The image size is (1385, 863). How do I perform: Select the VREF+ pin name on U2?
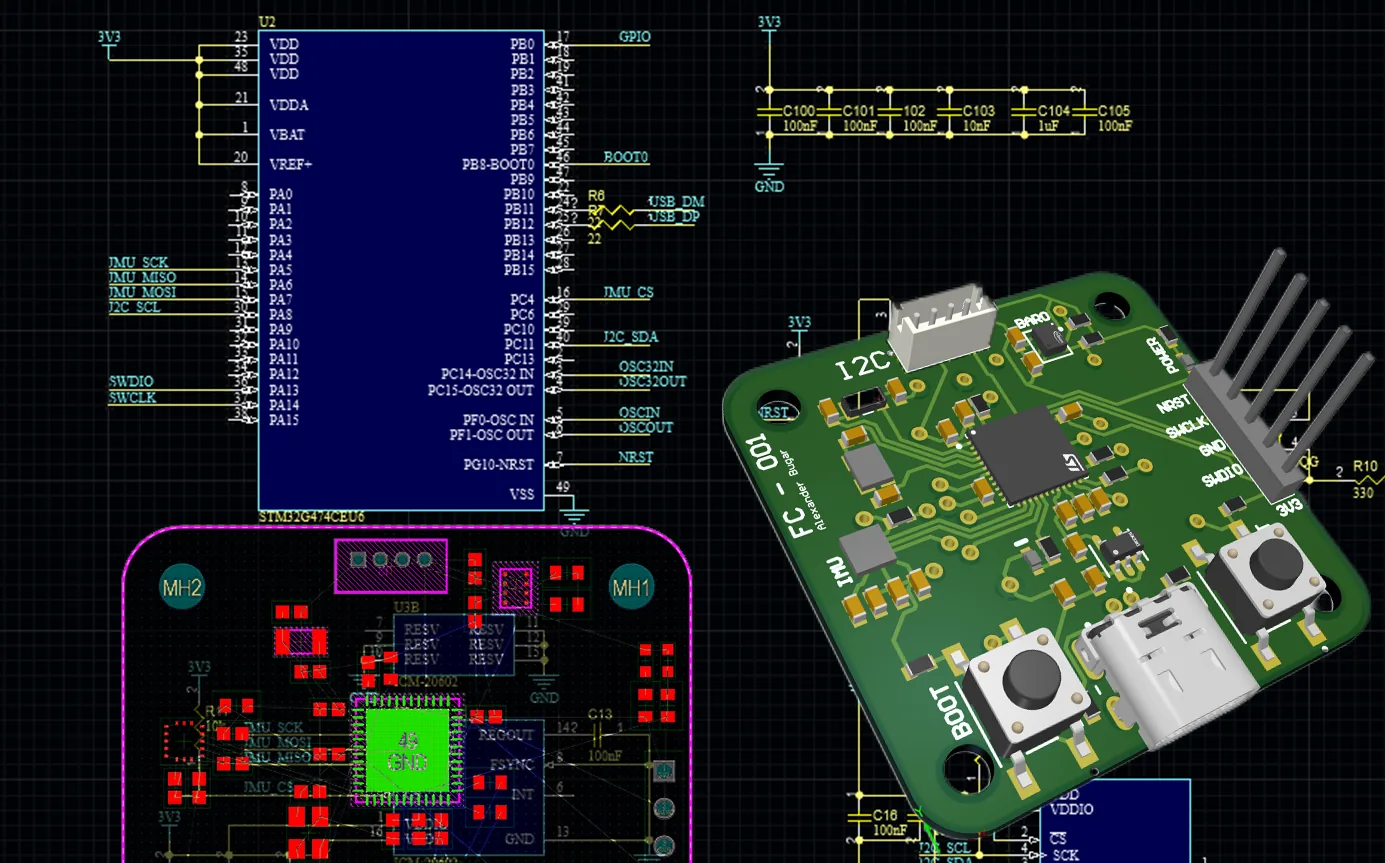(291, 164)
